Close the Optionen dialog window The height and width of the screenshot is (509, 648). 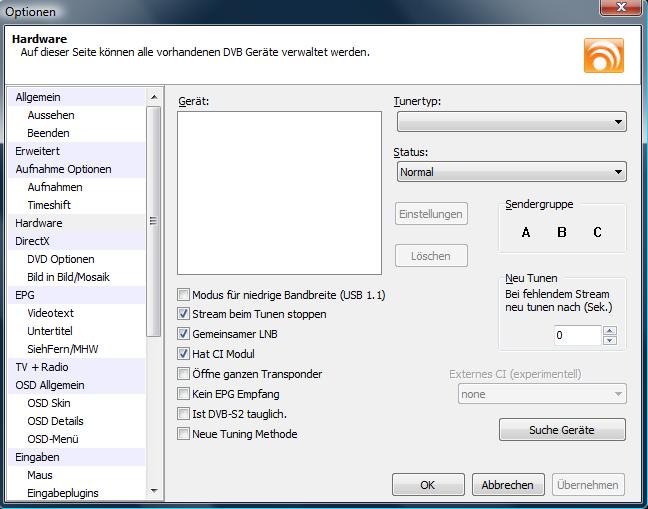(x=620, y=11)
